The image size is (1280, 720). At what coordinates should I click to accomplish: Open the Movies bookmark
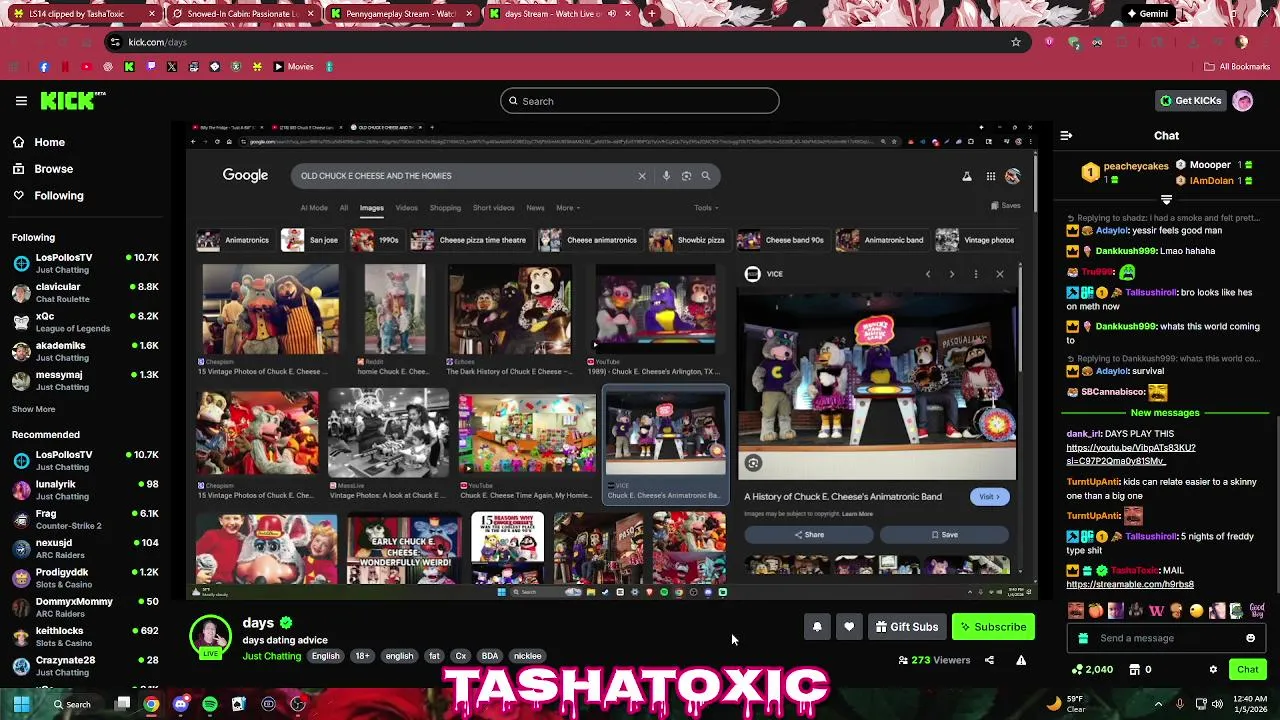(x=293, y=67)
